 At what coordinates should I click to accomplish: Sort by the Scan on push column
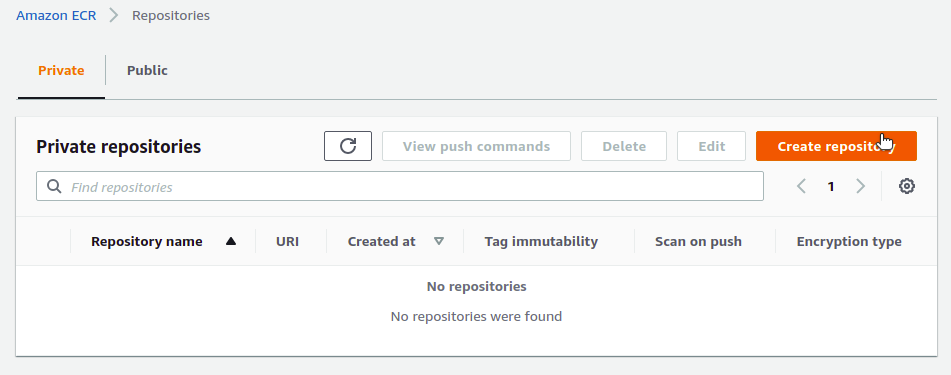coord(698,241)
